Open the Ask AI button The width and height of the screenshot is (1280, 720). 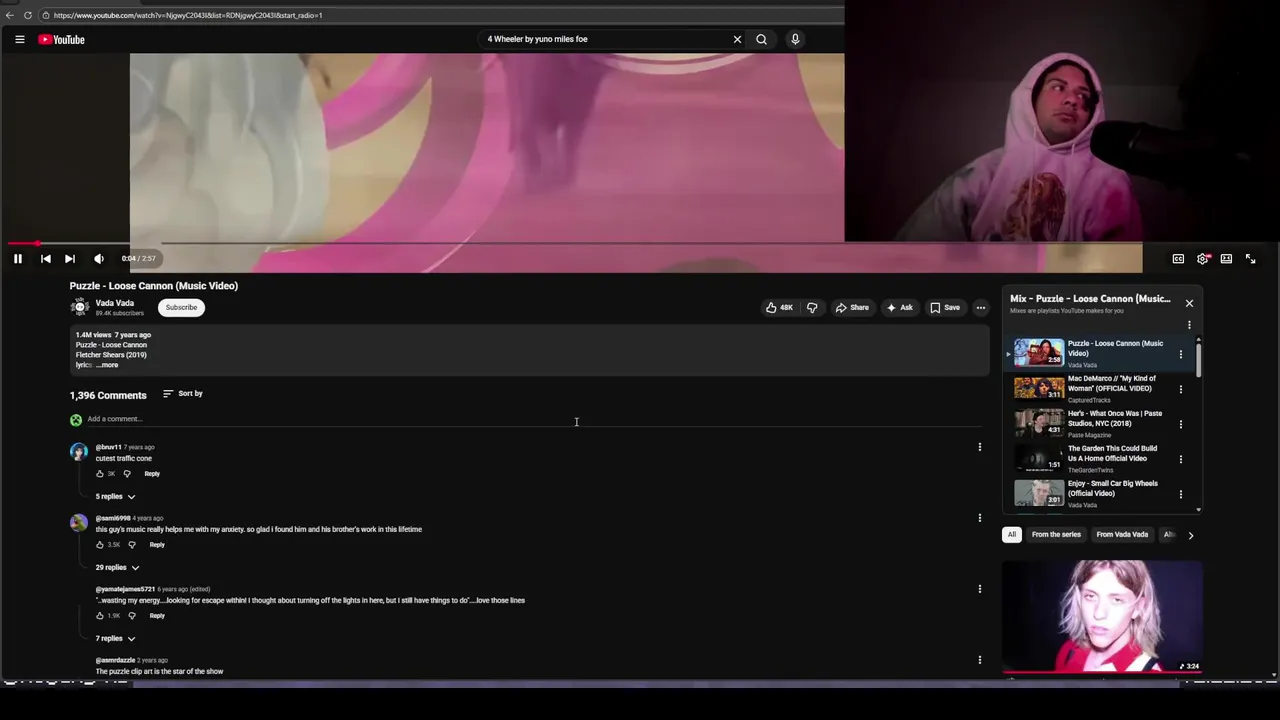(x=899, y=308)
